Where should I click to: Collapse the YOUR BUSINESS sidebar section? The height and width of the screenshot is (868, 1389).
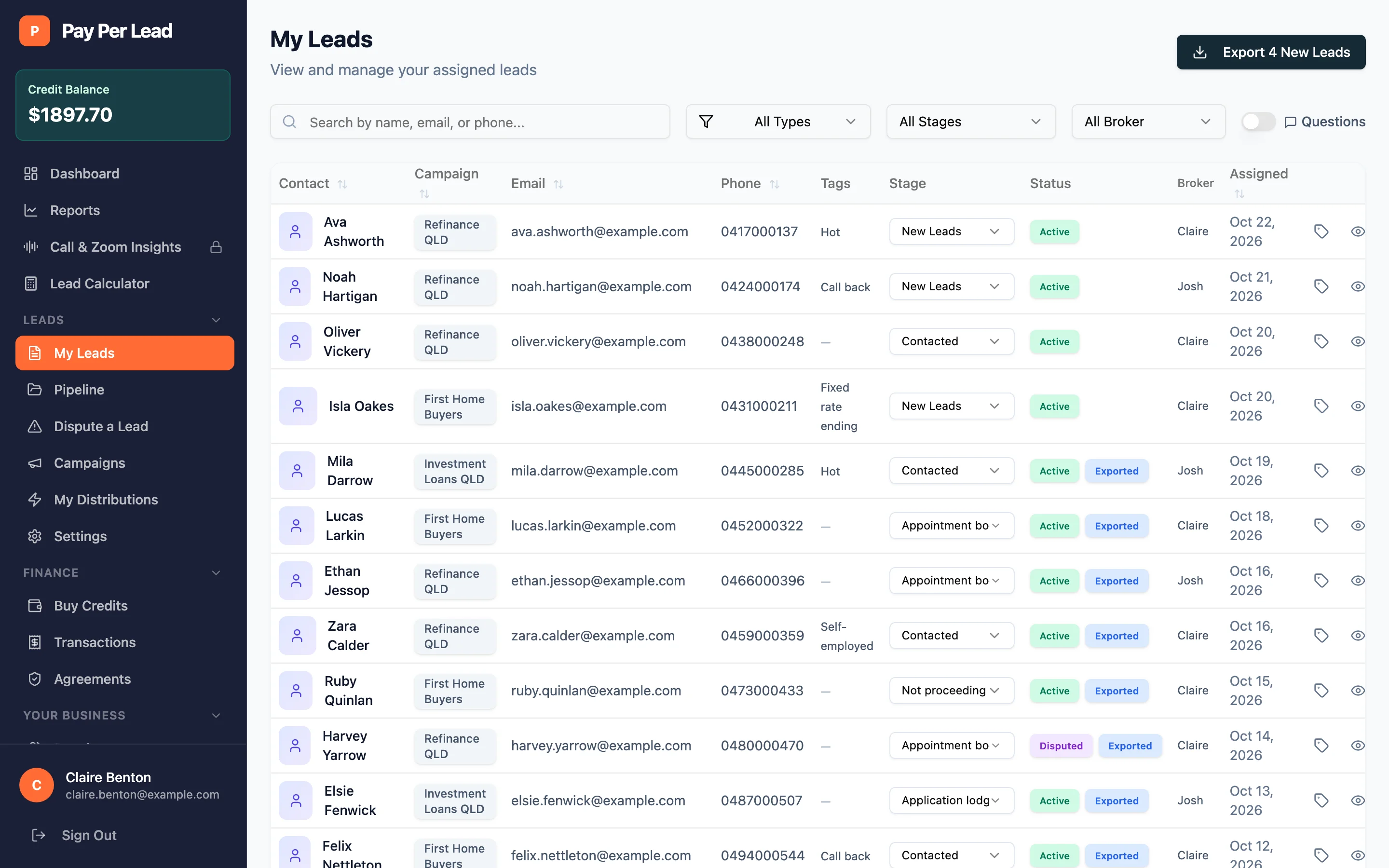[x=216, y=716]
